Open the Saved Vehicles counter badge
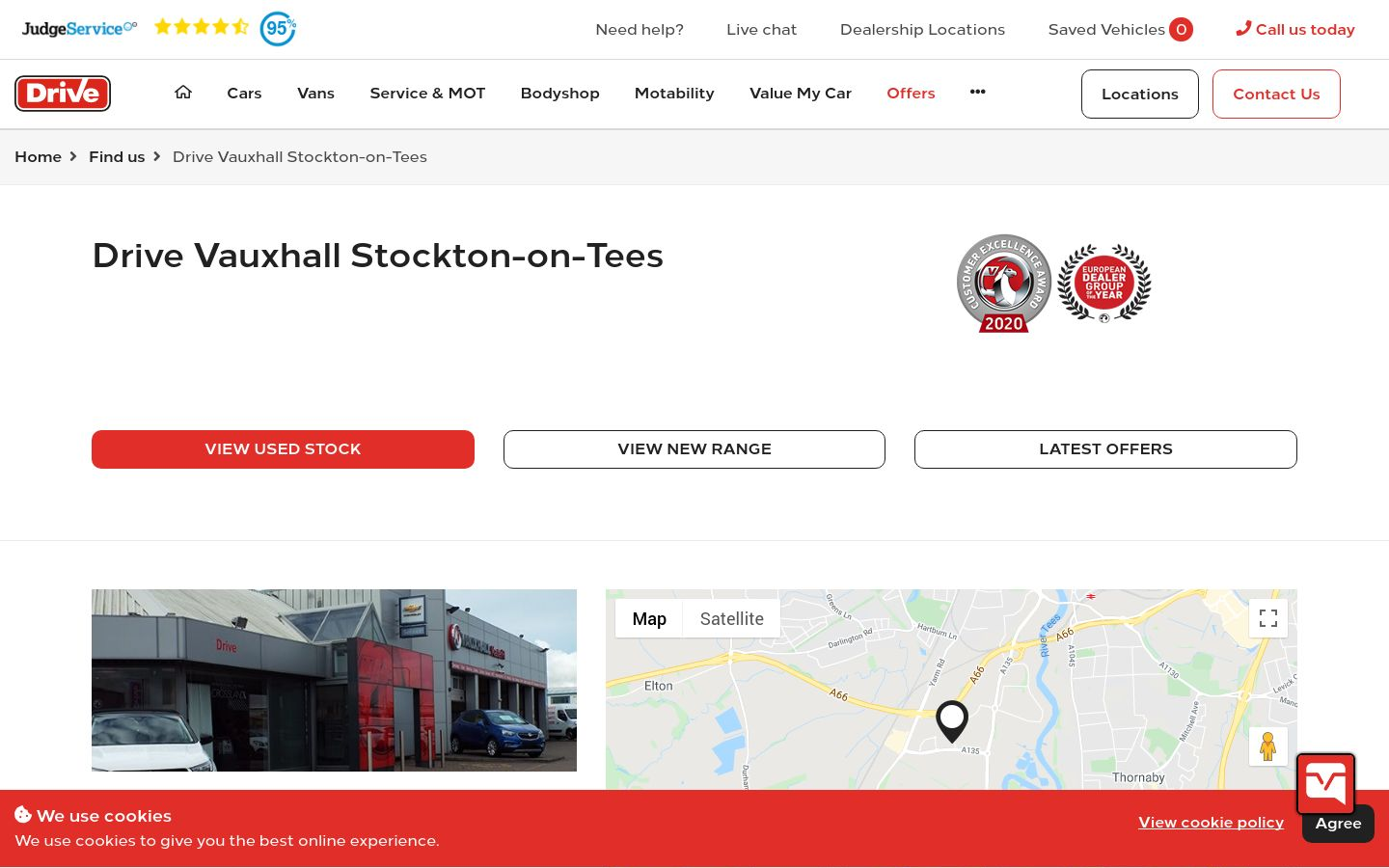 point(1181,30)
